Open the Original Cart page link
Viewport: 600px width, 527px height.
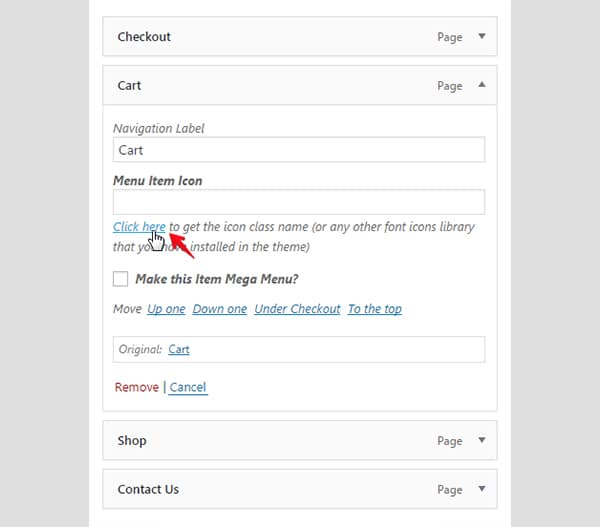pyautogui.click(x=179, y=349)
